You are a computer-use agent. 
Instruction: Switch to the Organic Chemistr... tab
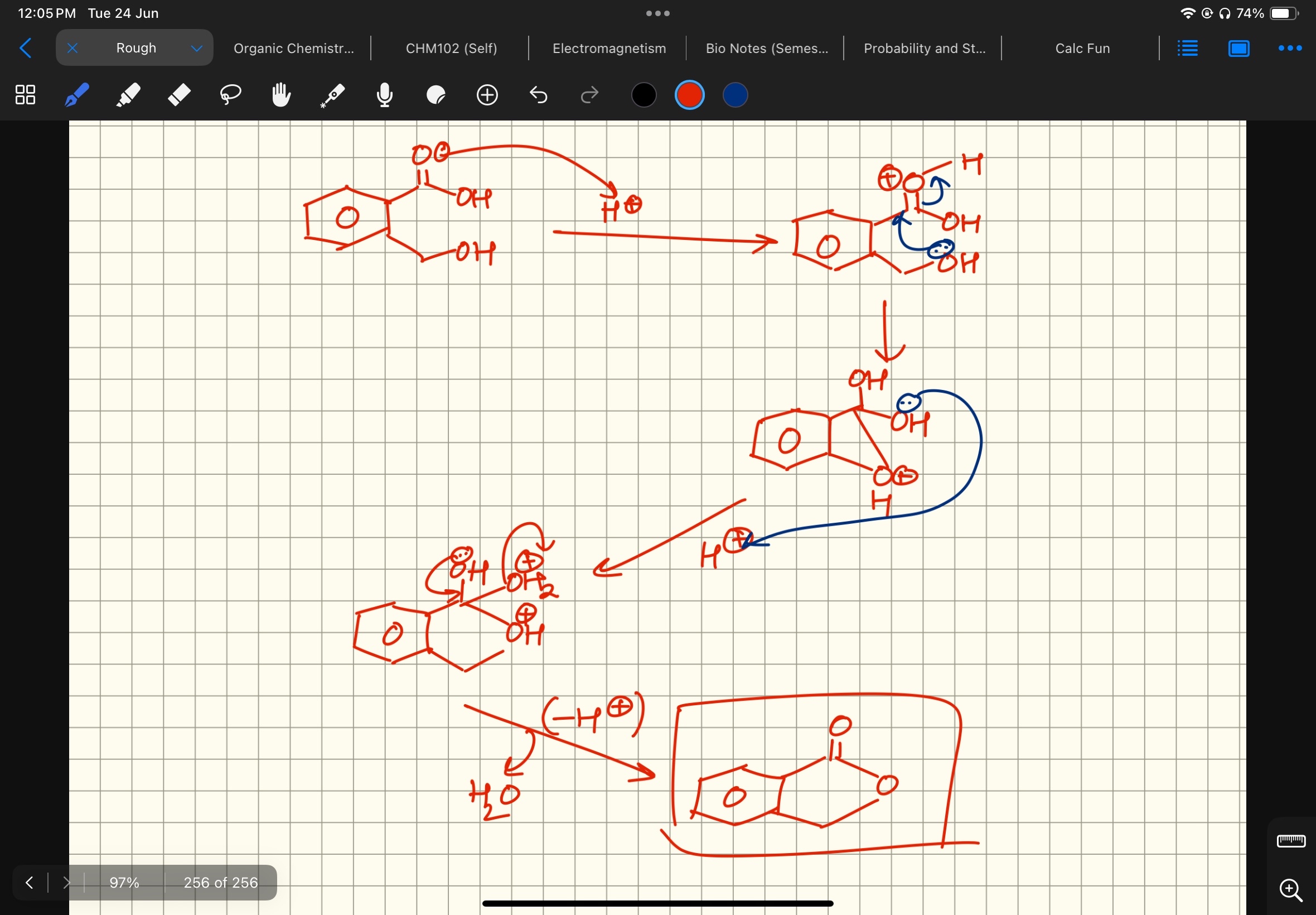[x=294, y=48]
